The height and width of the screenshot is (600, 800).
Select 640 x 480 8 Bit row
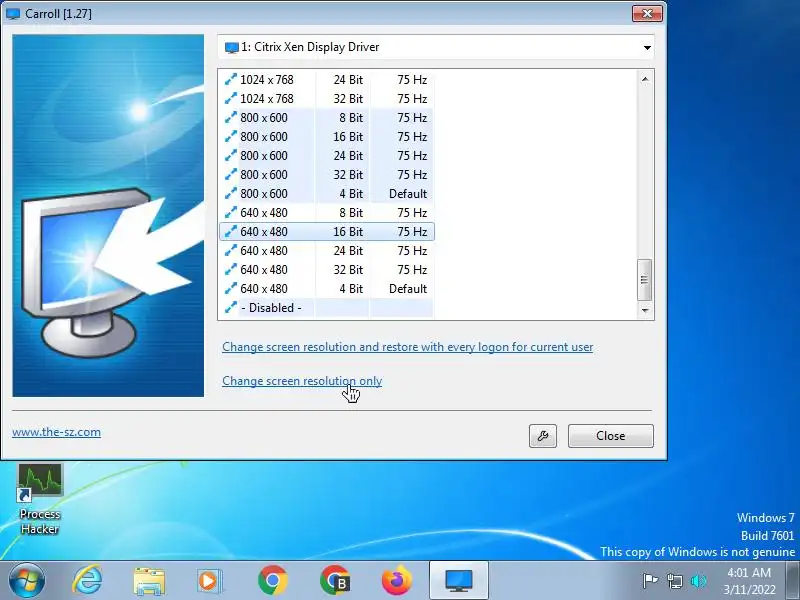(x=327, y=213)
